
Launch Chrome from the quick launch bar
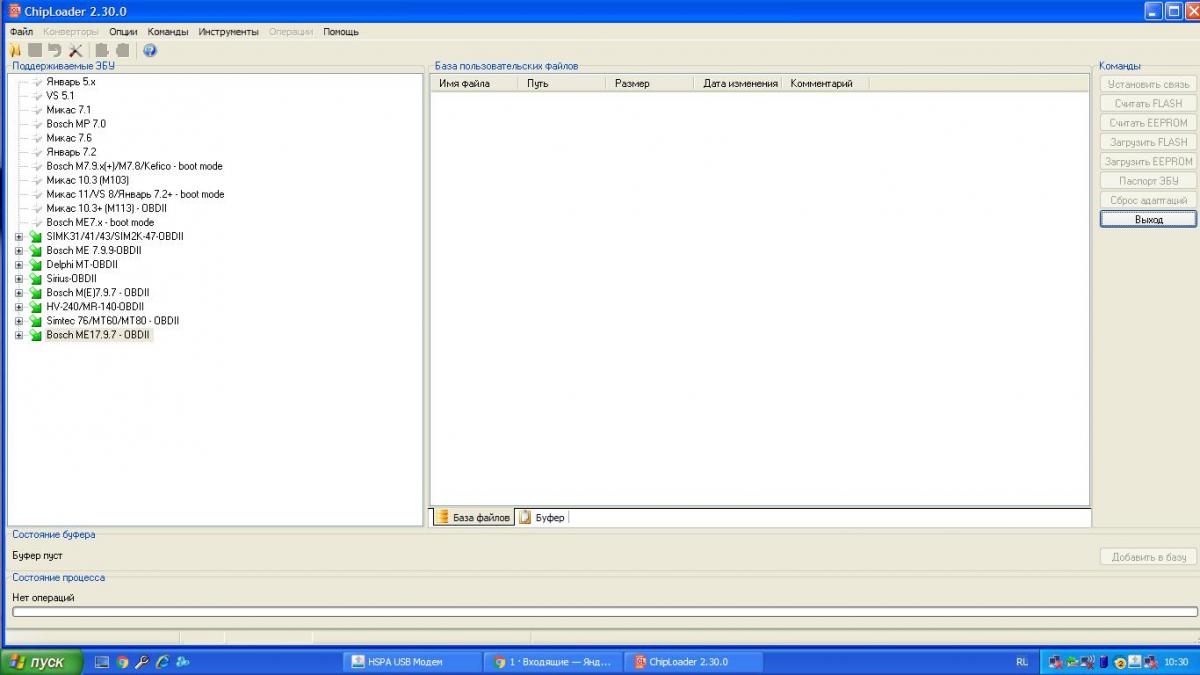tap(122, 662)
